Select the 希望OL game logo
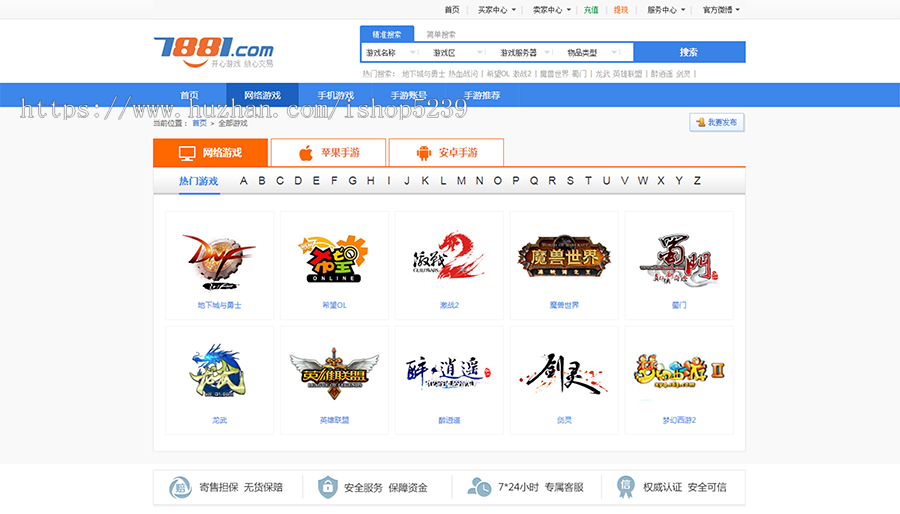 (334, 259)
